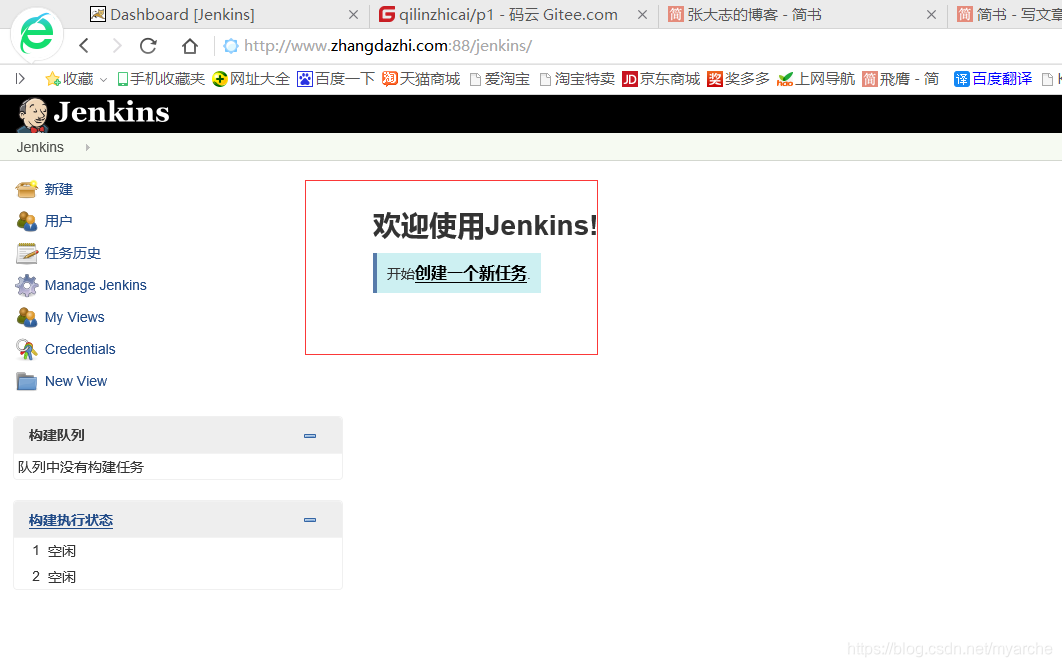Open 上网导航 bookmark
1062x667 pixels.
click(x=816, y=79)
